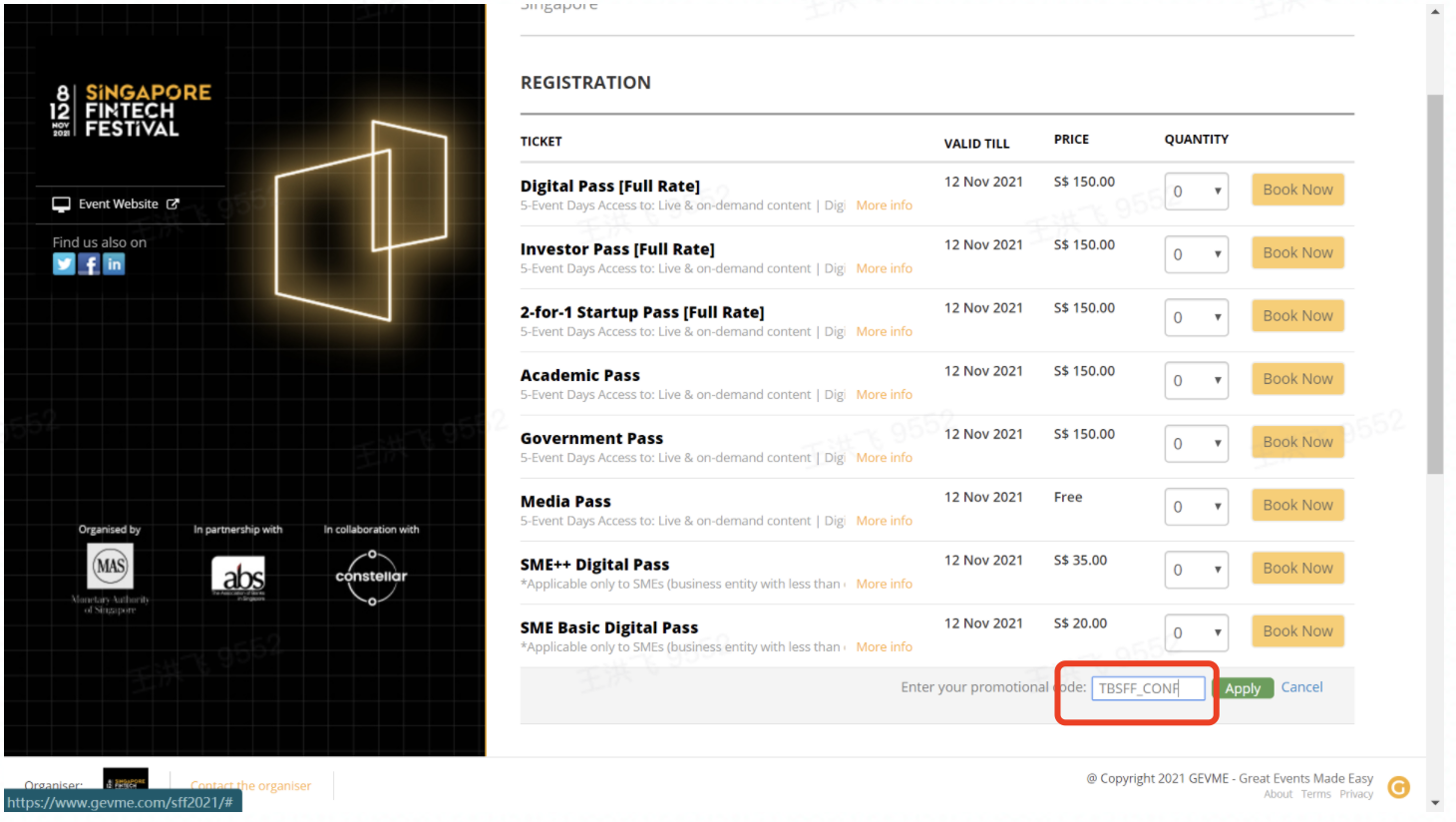More info for Government Pass
This screenshot has height=822, width=1456.
(884, 458)
